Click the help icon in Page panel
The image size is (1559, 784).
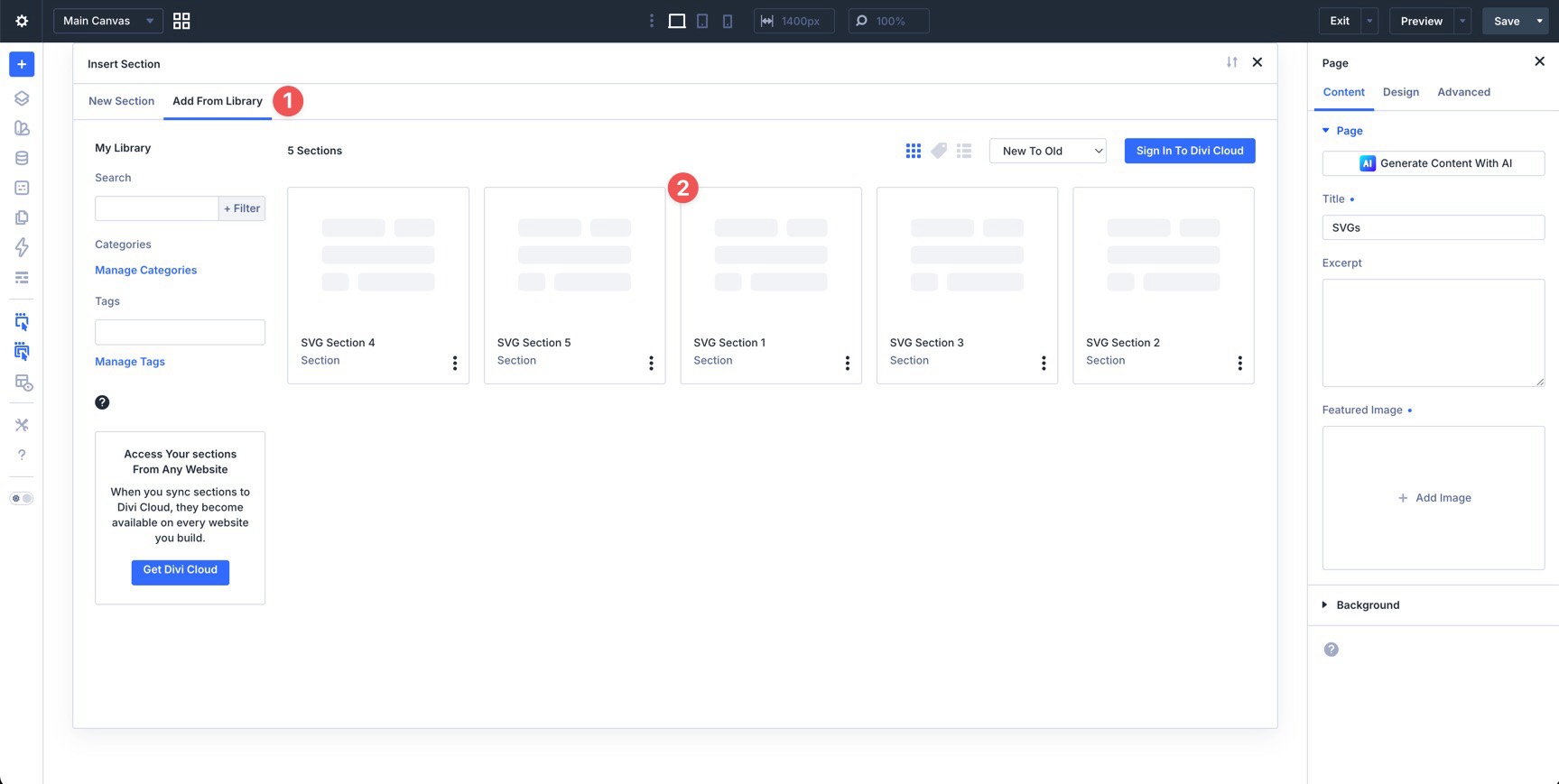[1332, 650]
